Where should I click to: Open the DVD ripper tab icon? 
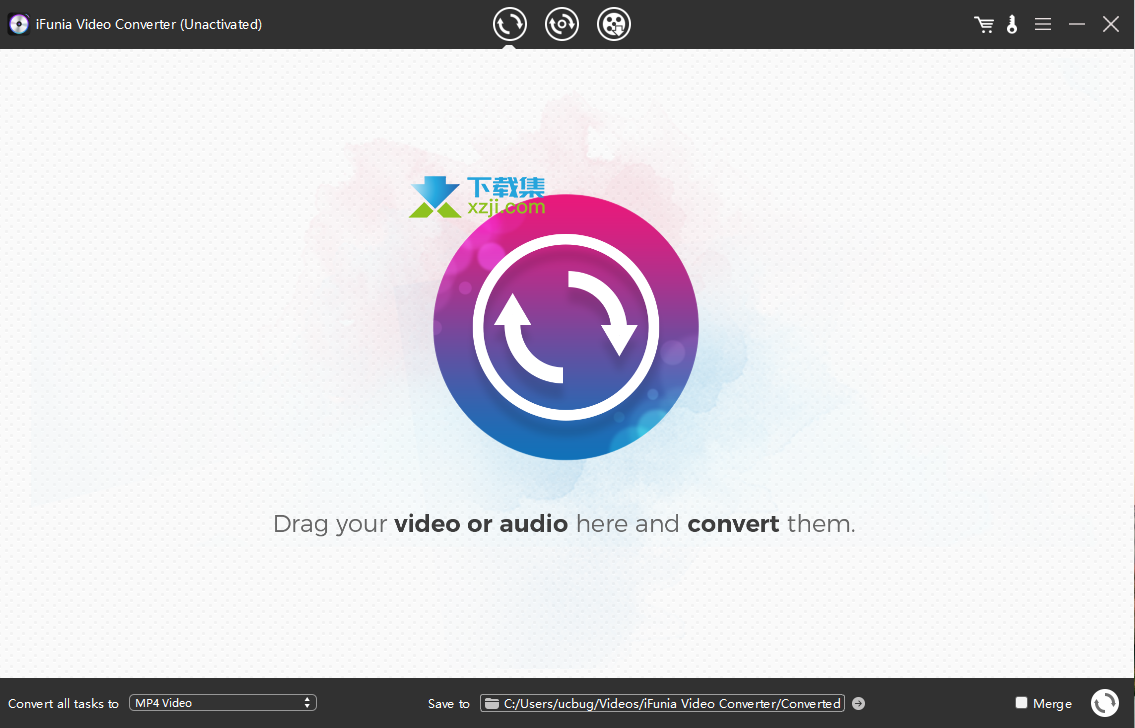(562, 24)
